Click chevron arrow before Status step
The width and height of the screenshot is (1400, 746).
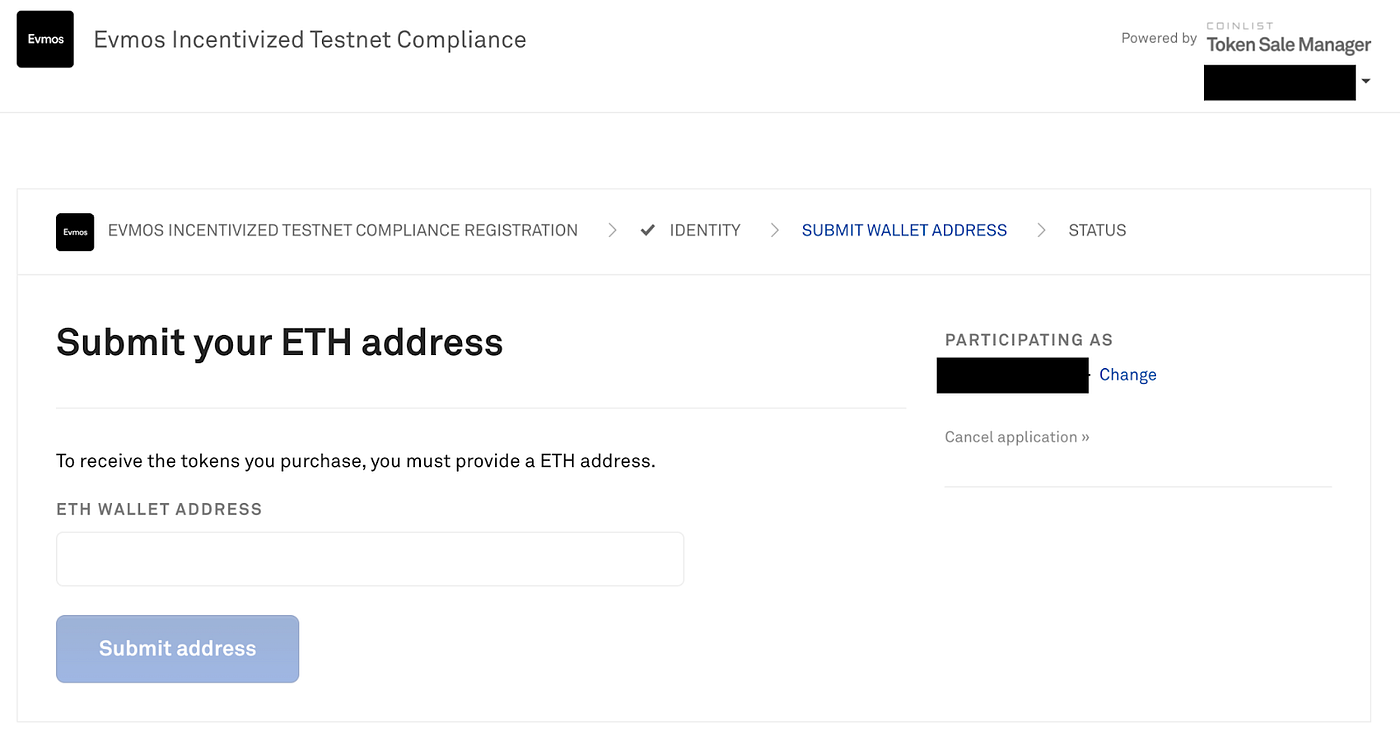pyautogui.click(x=1041, y=231)
